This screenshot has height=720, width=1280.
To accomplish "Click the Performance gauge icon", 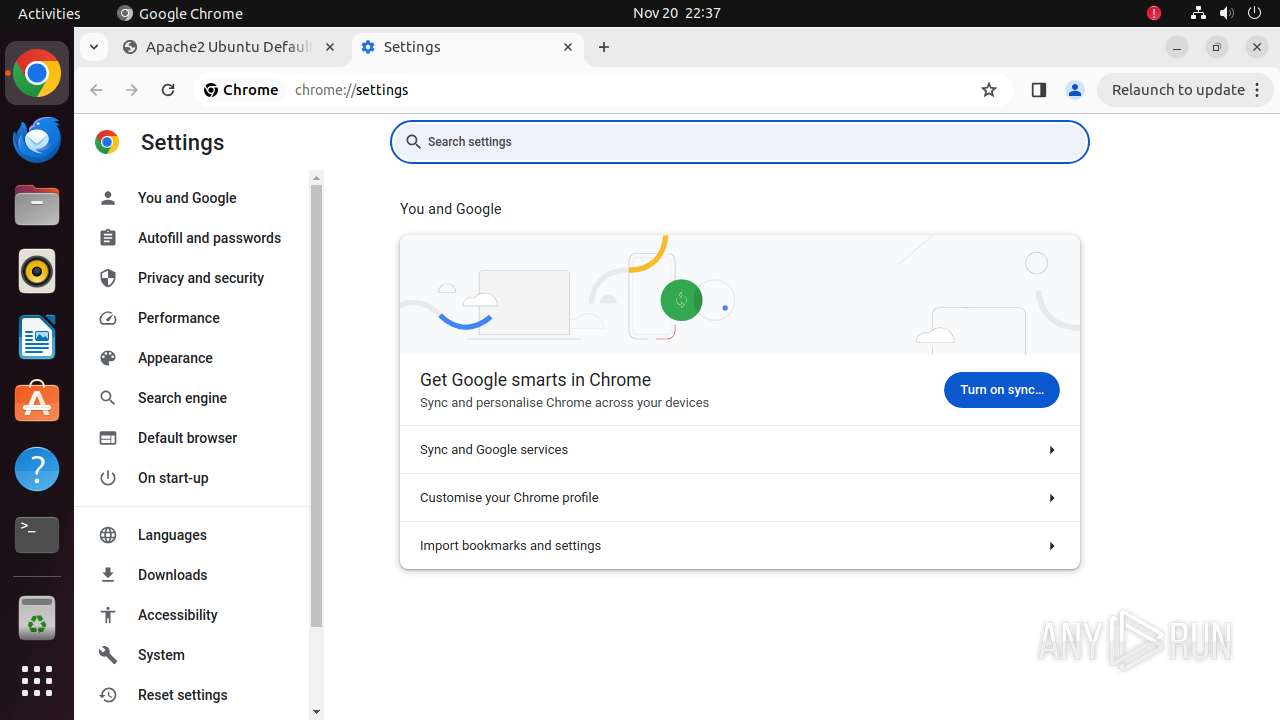I will (108, 318).
